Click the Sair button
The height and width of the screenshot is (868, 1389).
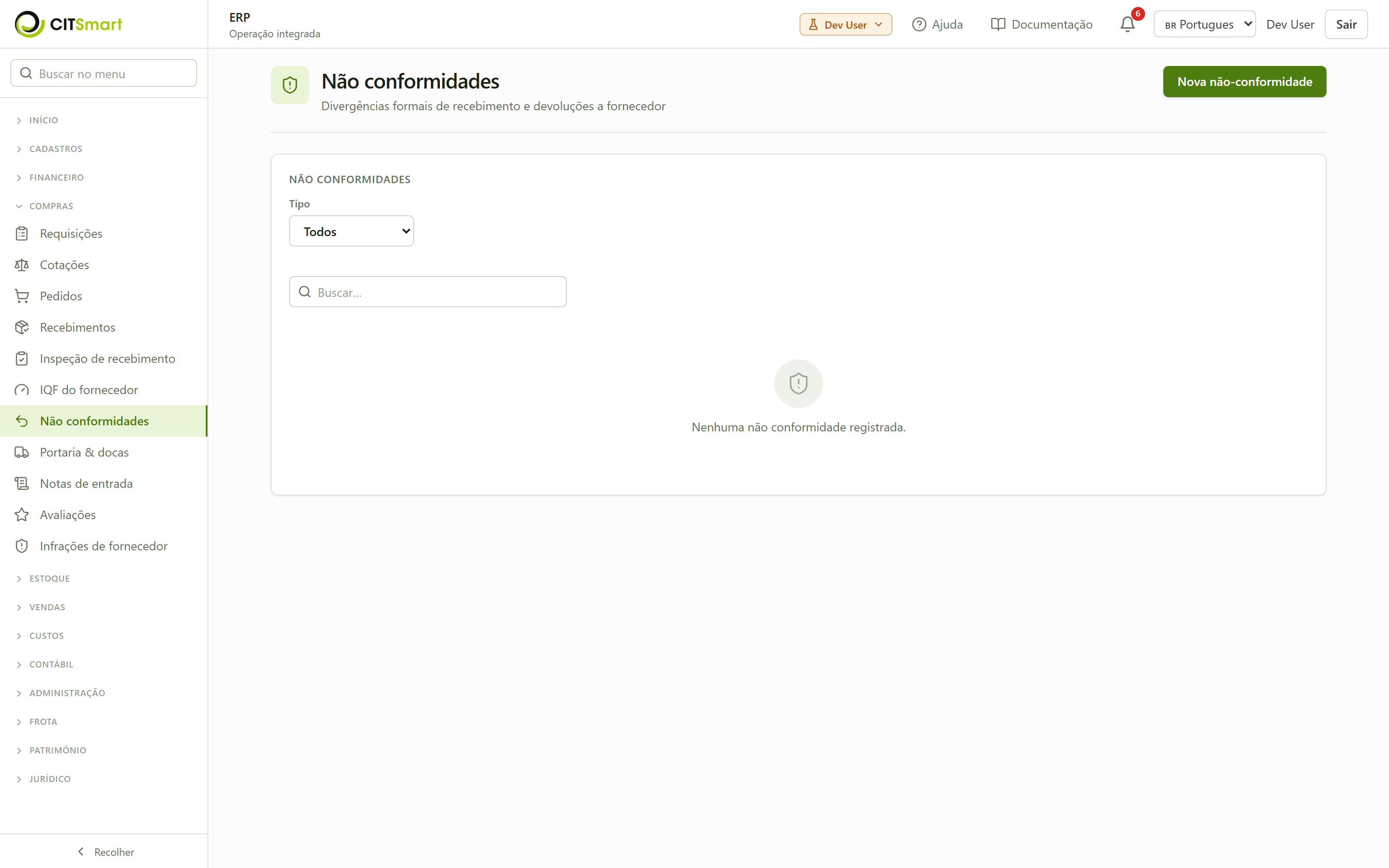tap(1346, 24)
